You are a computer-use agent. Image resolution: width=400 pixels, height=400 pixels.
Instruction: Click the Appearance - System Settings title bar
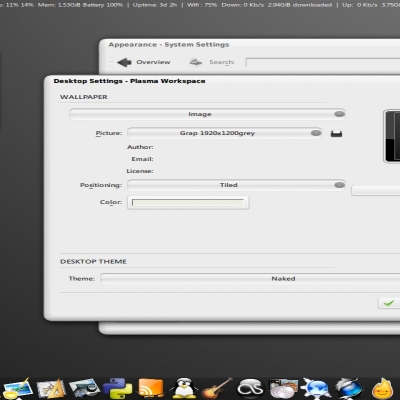[x=249, y=45]
